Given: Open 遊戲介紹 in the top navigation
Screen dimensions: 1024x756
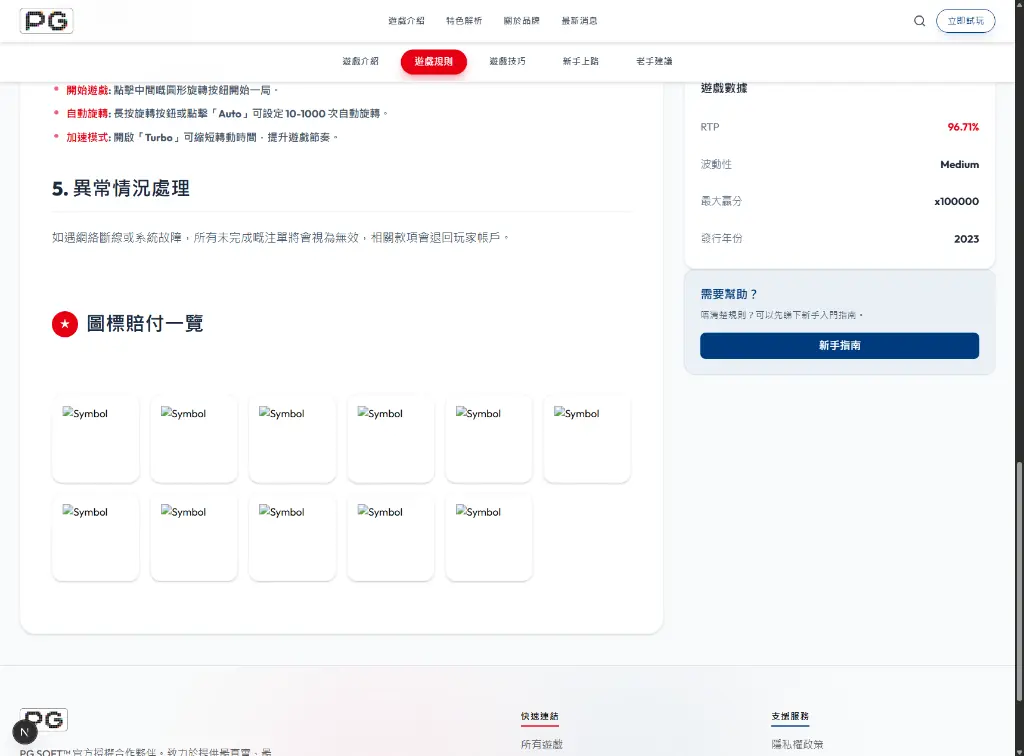Looking at the screenshot, I should (406, 21).
